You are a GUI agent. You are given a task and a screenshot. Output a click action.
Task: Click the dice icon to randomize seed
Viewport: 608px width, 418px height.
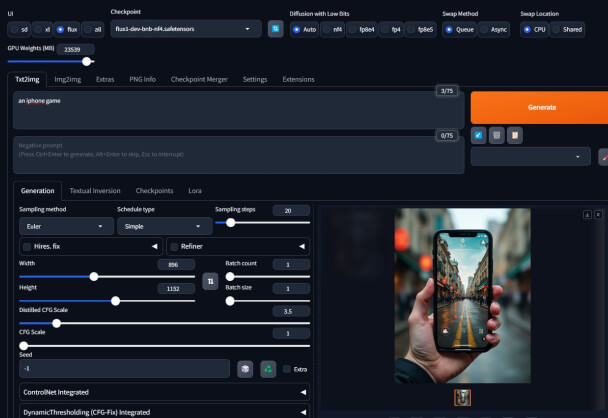(x=245, y=369)
